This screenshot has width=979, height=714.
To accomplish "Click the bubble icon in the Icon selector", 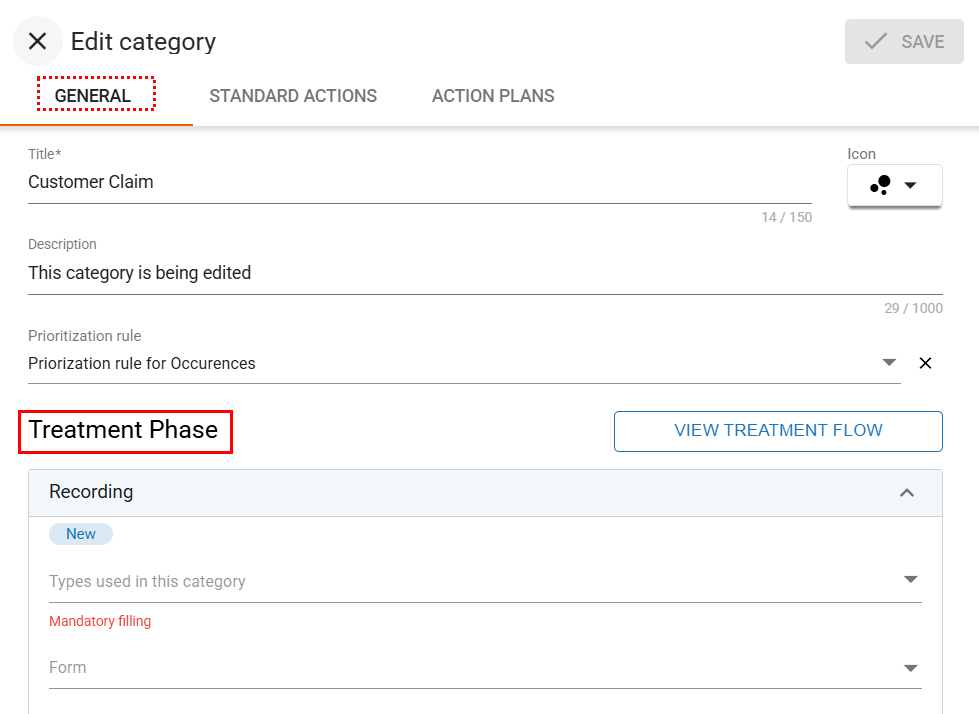I will point(881,185).
